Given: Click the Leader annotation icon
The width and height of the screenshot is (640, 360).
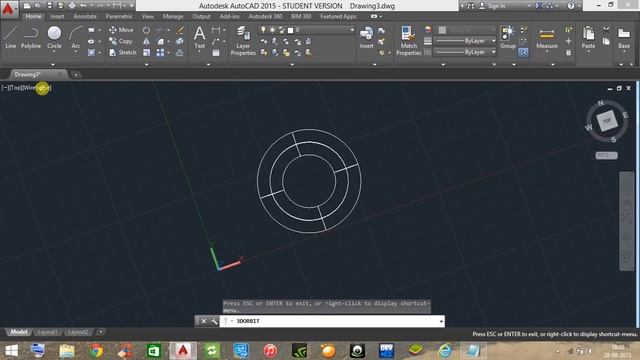Looking at the screenshot, I should click(x=216, y=41).
